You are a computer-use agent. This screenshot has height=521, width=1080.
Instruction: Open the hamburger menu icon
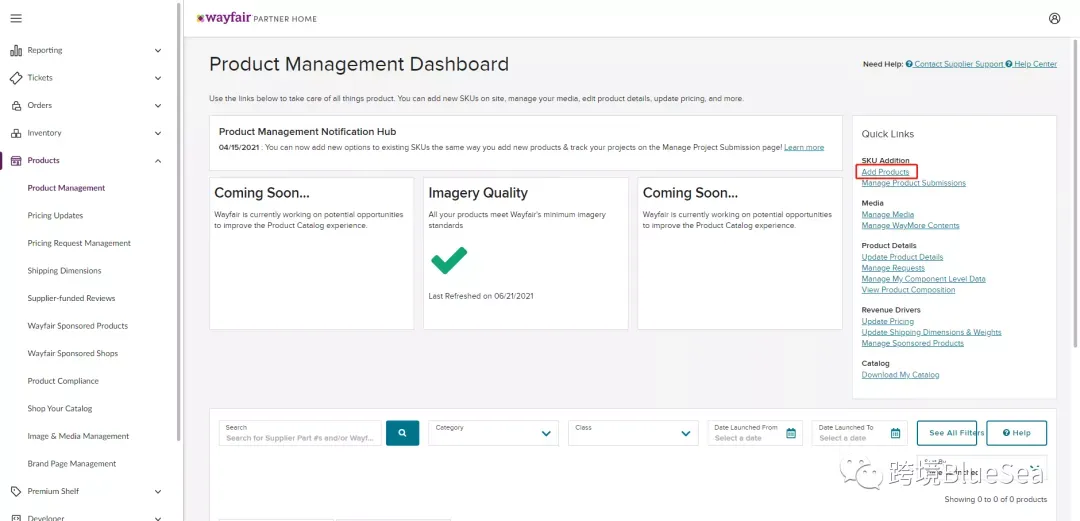pyautogui.click(x=16, y=19)
